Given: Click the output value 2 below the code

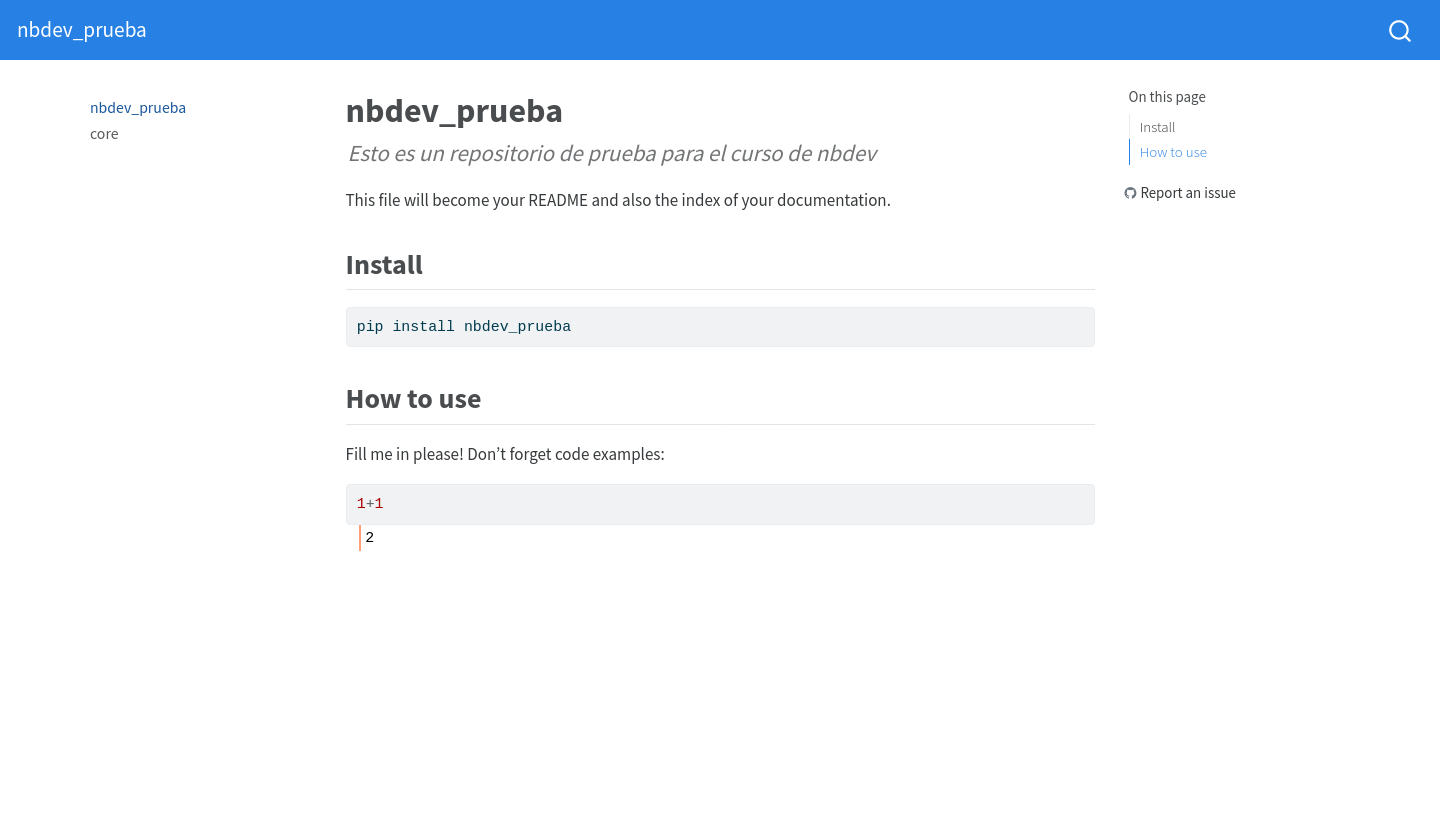Looking at the screenshot, I should click(370, 538).
